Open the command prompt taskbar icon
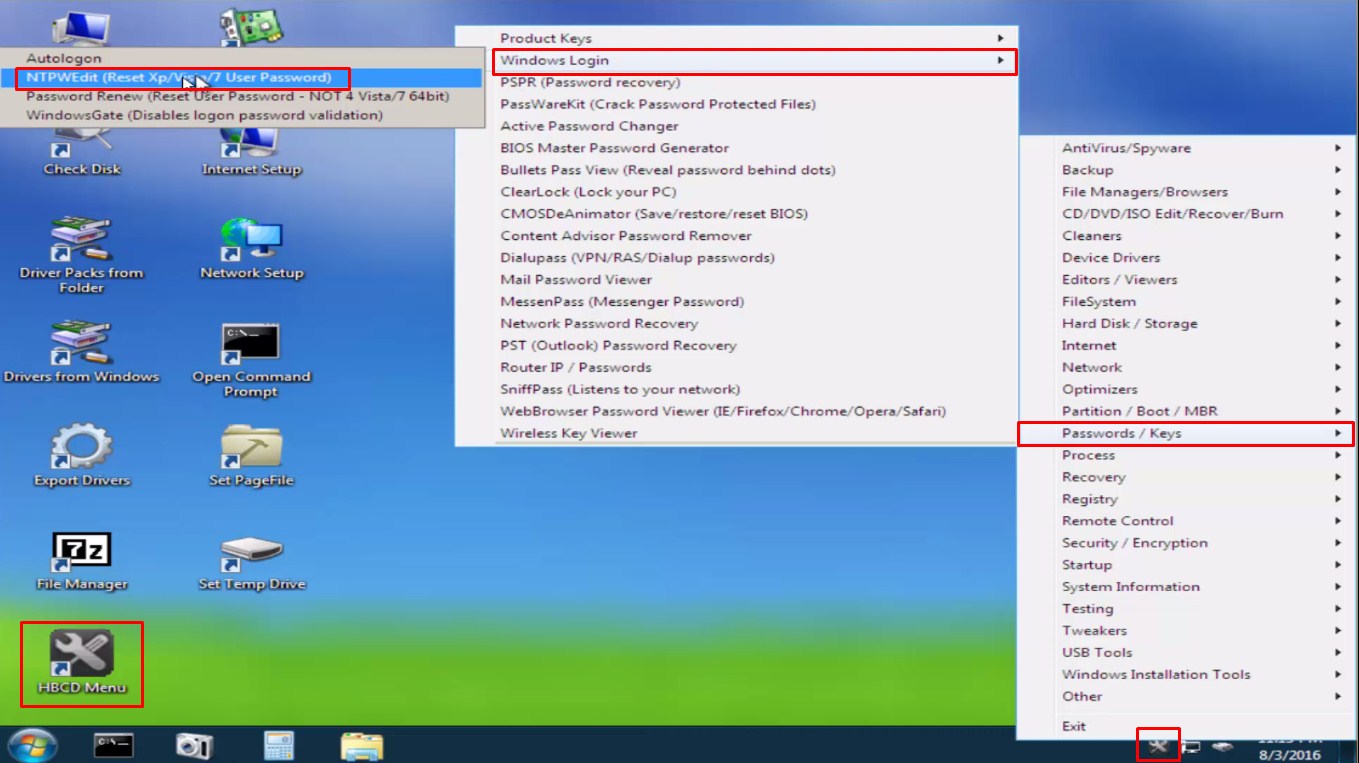Viewport: 1359px width, 763px height. pos(113,745)
